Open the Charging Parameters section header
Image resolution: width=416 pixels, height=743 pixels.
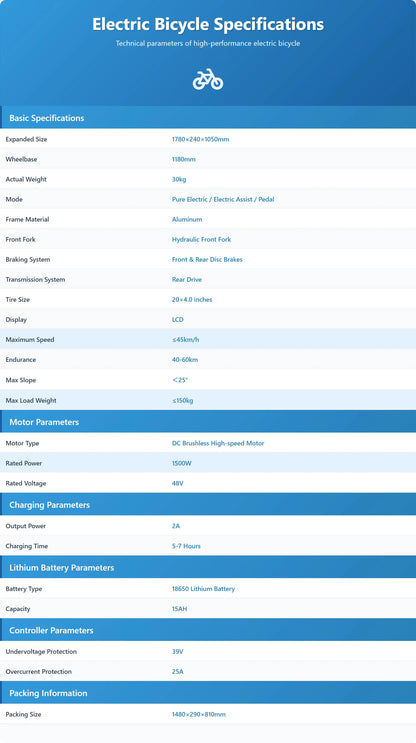click(208, 505)
